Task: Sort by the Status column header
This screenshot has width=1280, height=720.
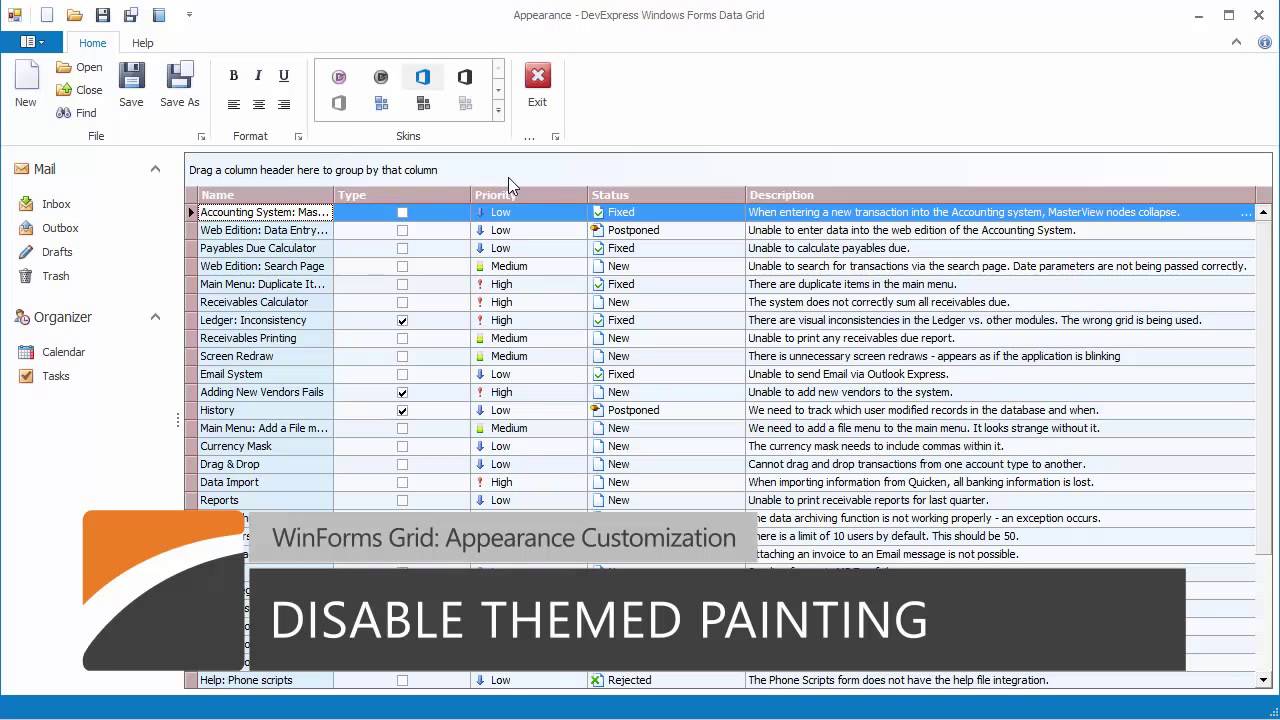Action: coord(666,195)
